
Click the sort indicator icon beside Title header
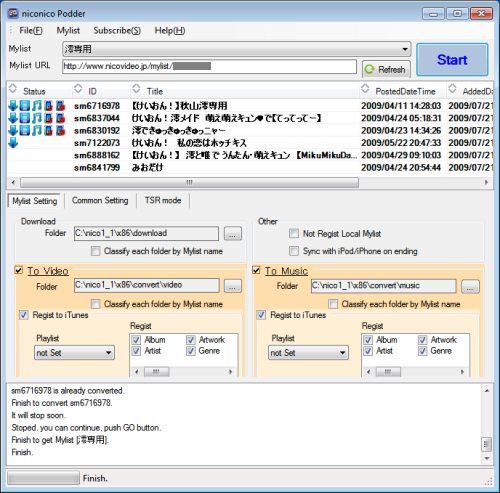tap(136, 89)
